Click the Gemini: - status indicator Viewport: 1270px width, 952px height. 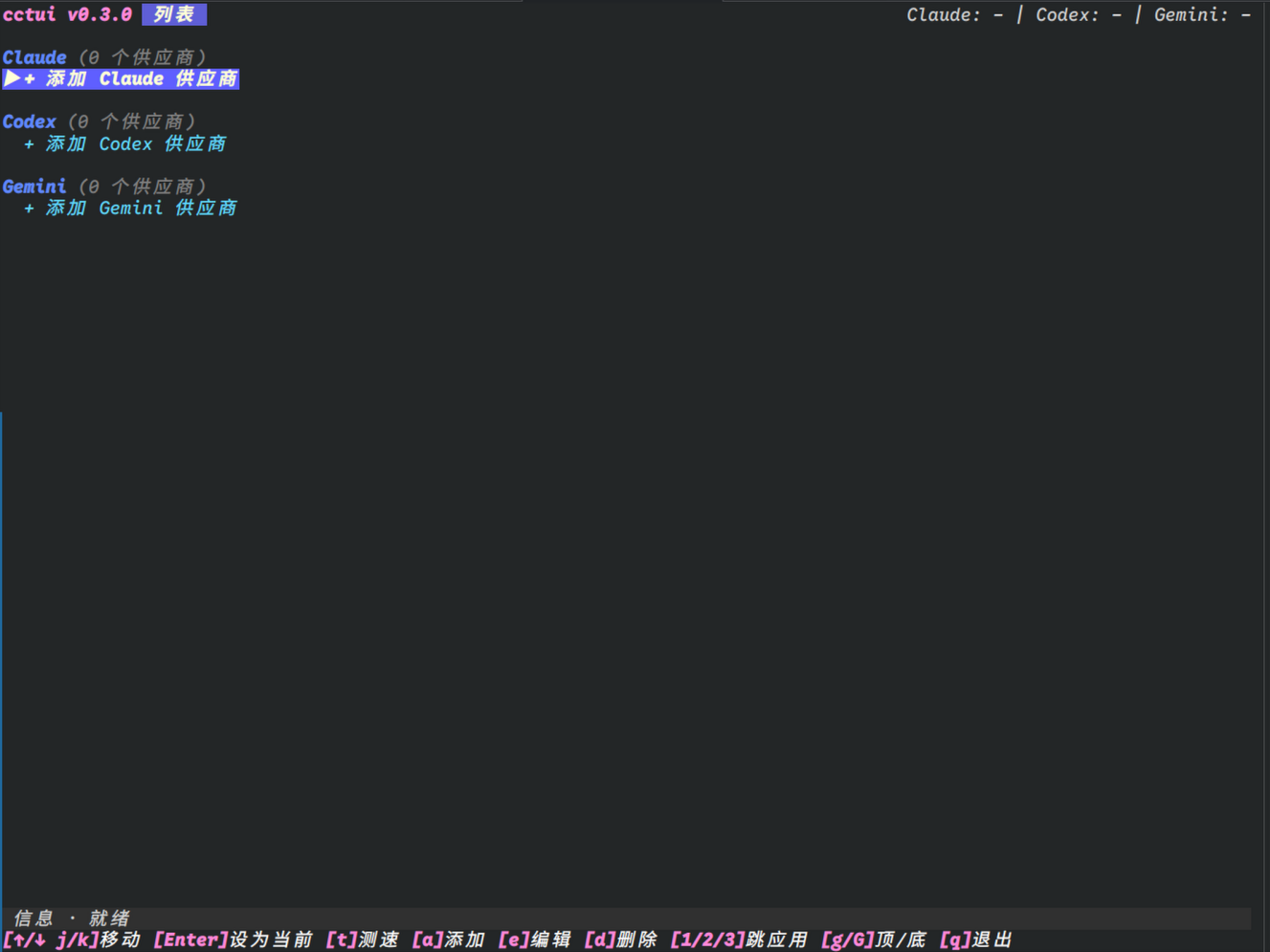click(x=1202, y=14)
